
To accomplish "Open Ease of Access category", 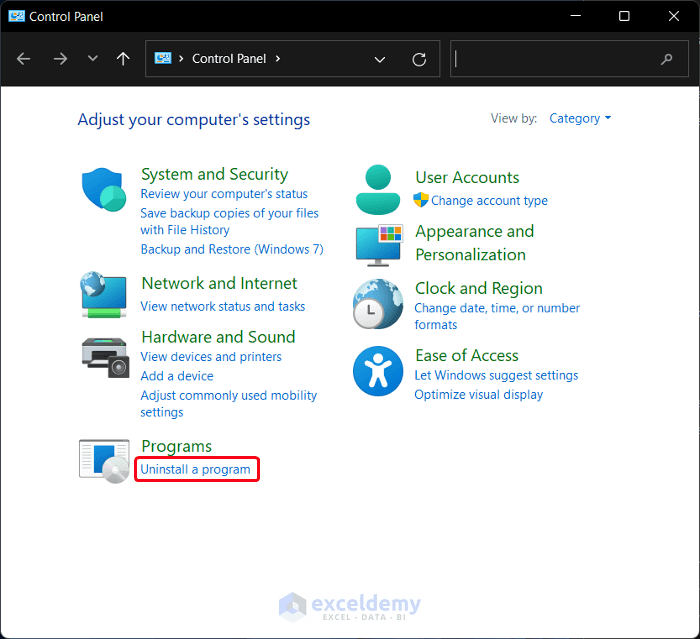I will (x=467, y=355).
